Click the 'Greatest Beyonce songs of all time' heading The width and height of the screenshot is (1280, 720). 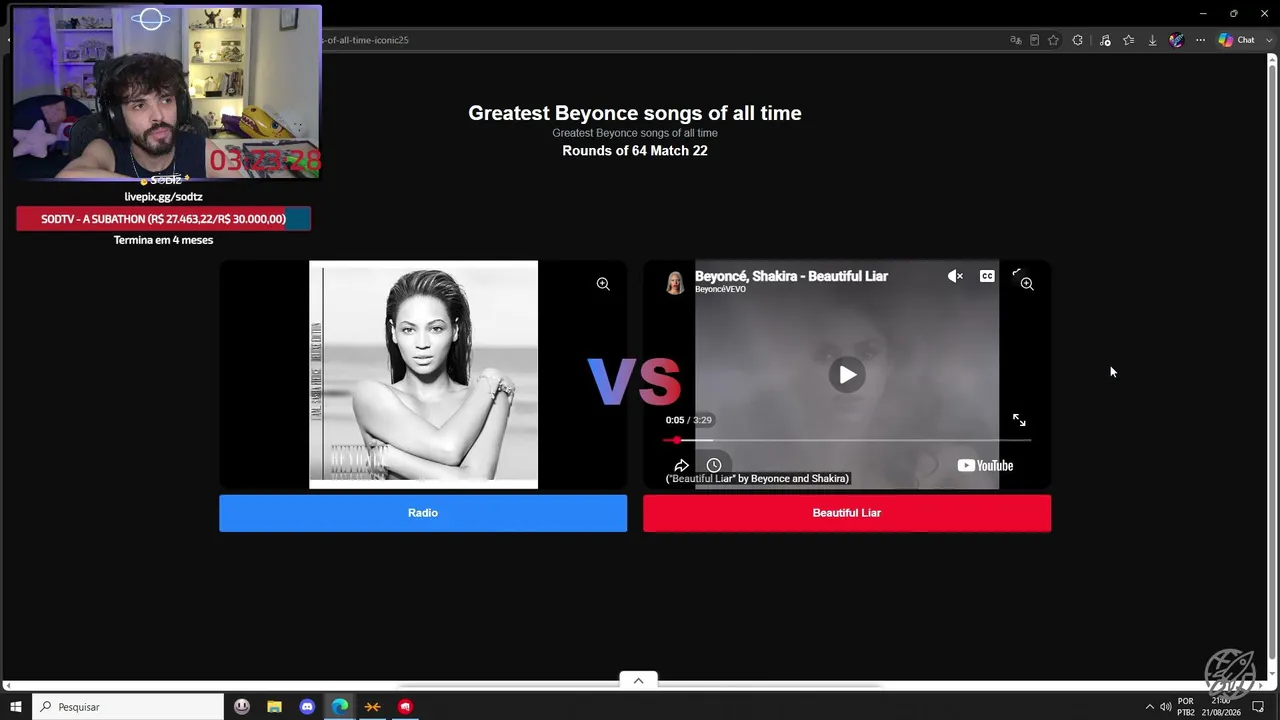tap(635, 113)
